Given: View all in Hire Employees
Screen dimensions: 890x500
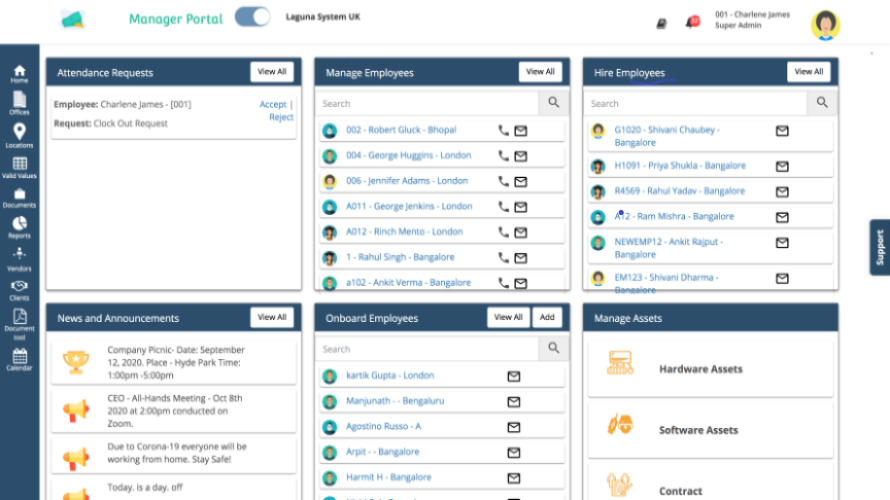Looking at the screenshot, I should coord(809,72).
